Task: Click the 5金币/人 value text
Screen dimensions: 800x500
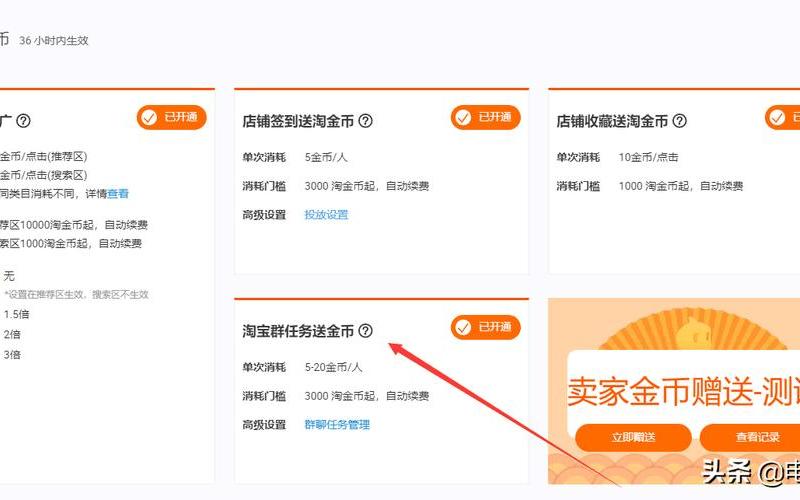Action: 326,157
